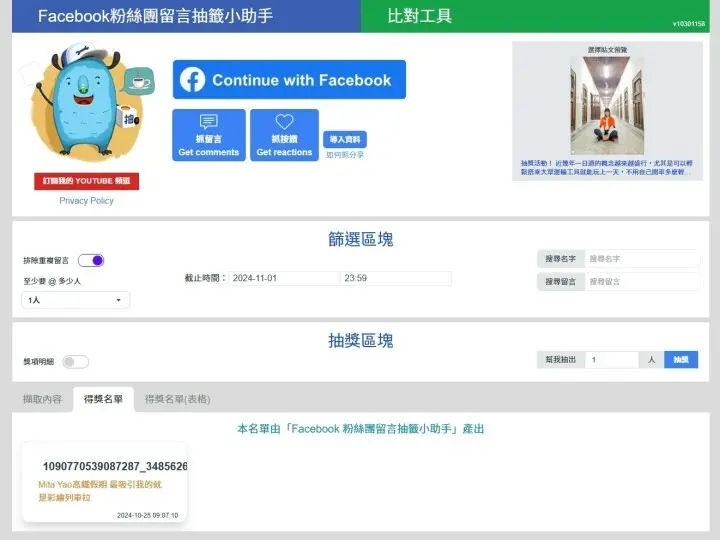
Task: Click the deadline time field 23:59
Action: pyautogui.click(x=395, y=278)
